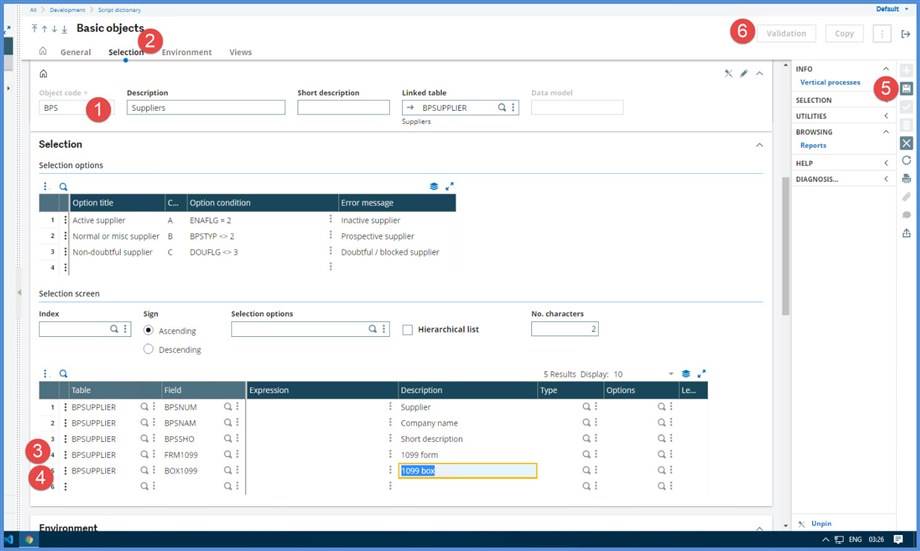Image resolution: width=920 pixels, height=551 pixels.
Task: Click the No. characters input field
Action: [x=564, y=329]
